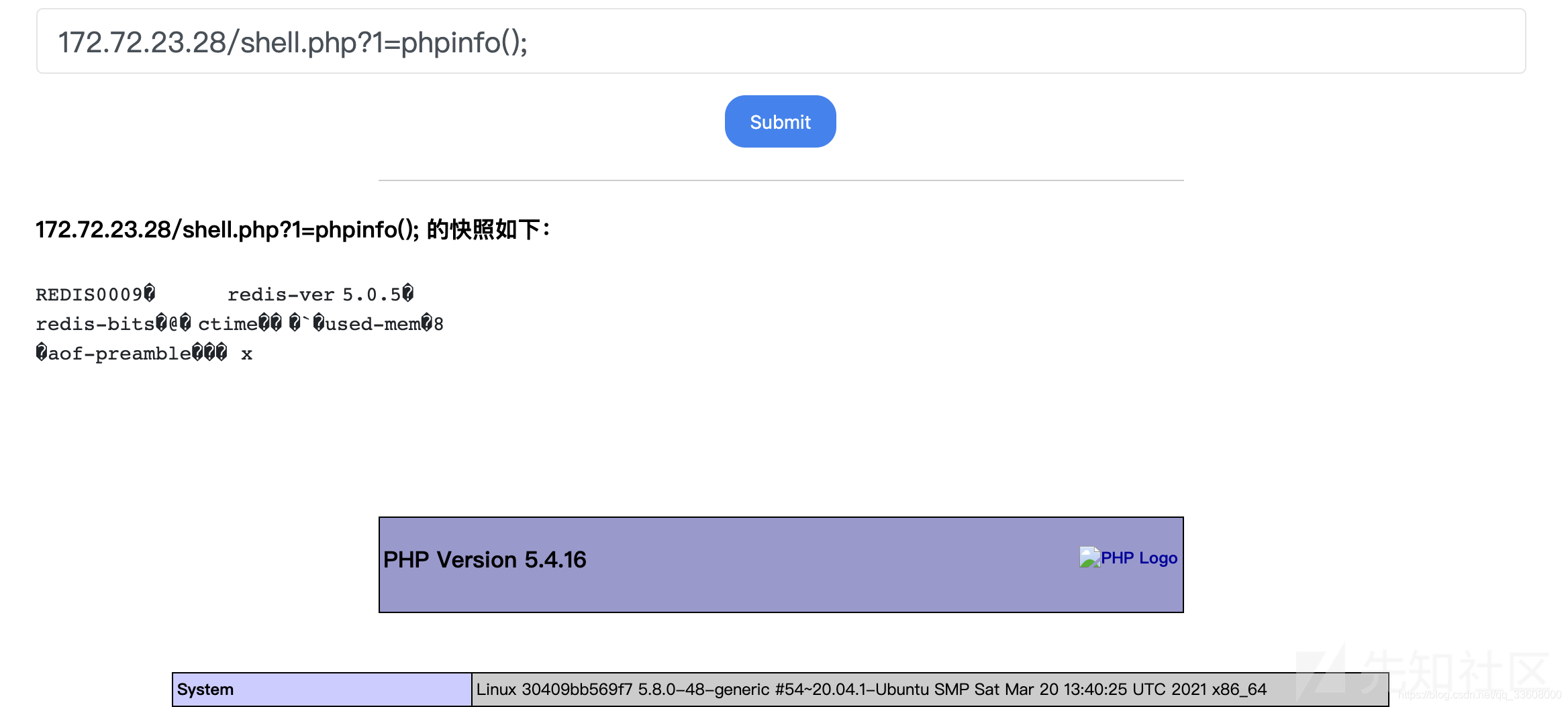1568x707 pixels.
Task: Click the Linux kernel info table cell
Action: click(930, 690)
